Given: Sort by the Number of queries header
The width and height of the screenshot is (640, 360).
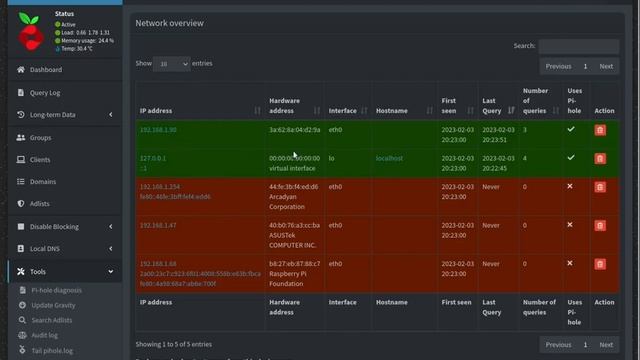Looking at the screenshot, I should (x=541, y=101).
